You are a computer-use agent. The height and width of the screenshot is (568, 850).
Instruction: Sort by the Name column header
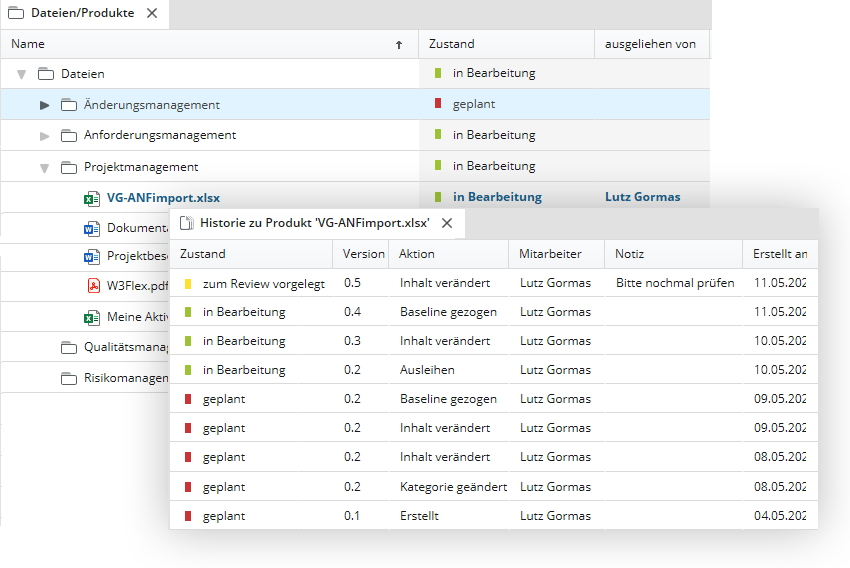[x=200, y=44]
